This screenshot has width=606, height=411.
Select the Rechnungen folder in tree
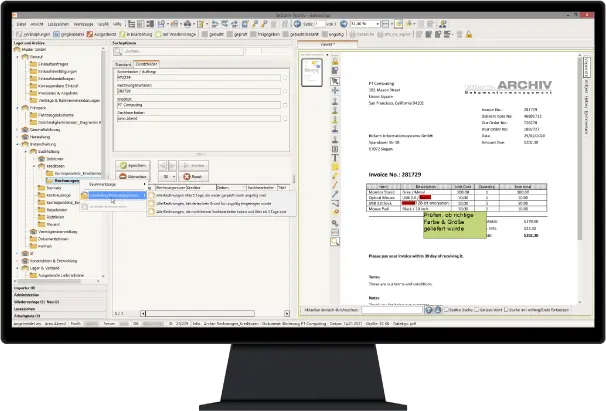[x=63, y=181]
